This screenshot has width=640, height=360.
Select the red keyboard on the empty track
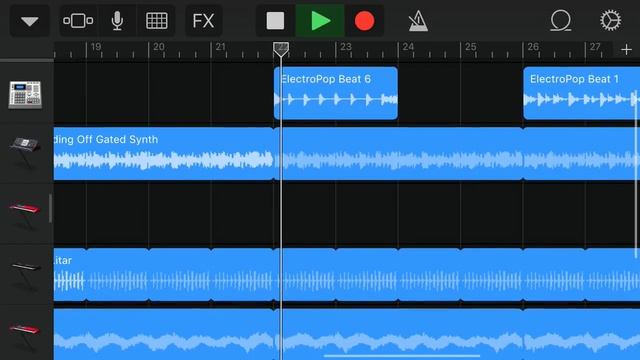point(24,215)
